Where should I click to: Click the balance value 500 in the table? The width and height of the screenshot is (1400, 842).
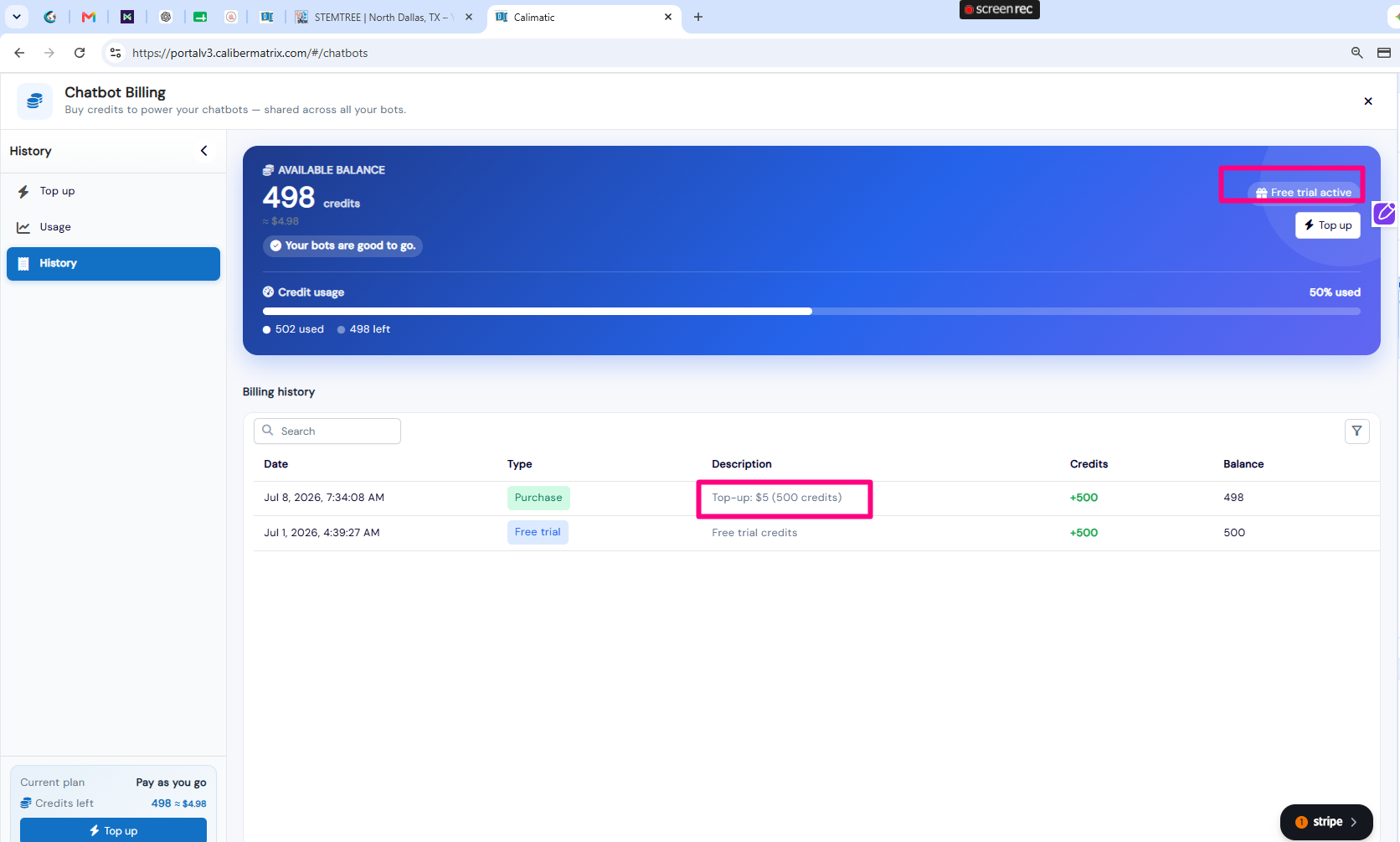point(1234,533)
